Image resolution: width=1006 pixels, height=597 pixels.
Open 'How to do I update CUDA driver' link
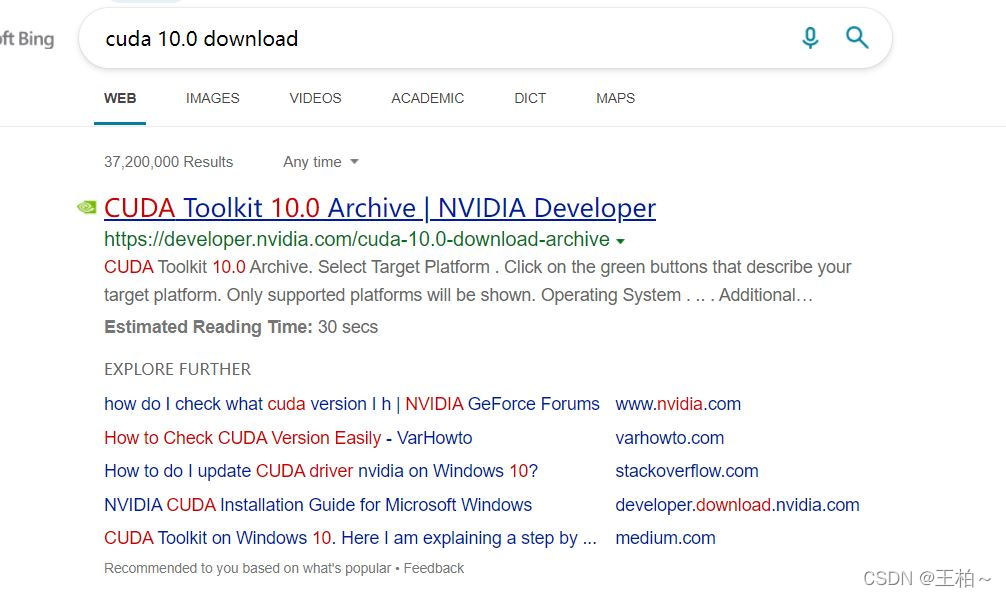[x=321, y=471]
